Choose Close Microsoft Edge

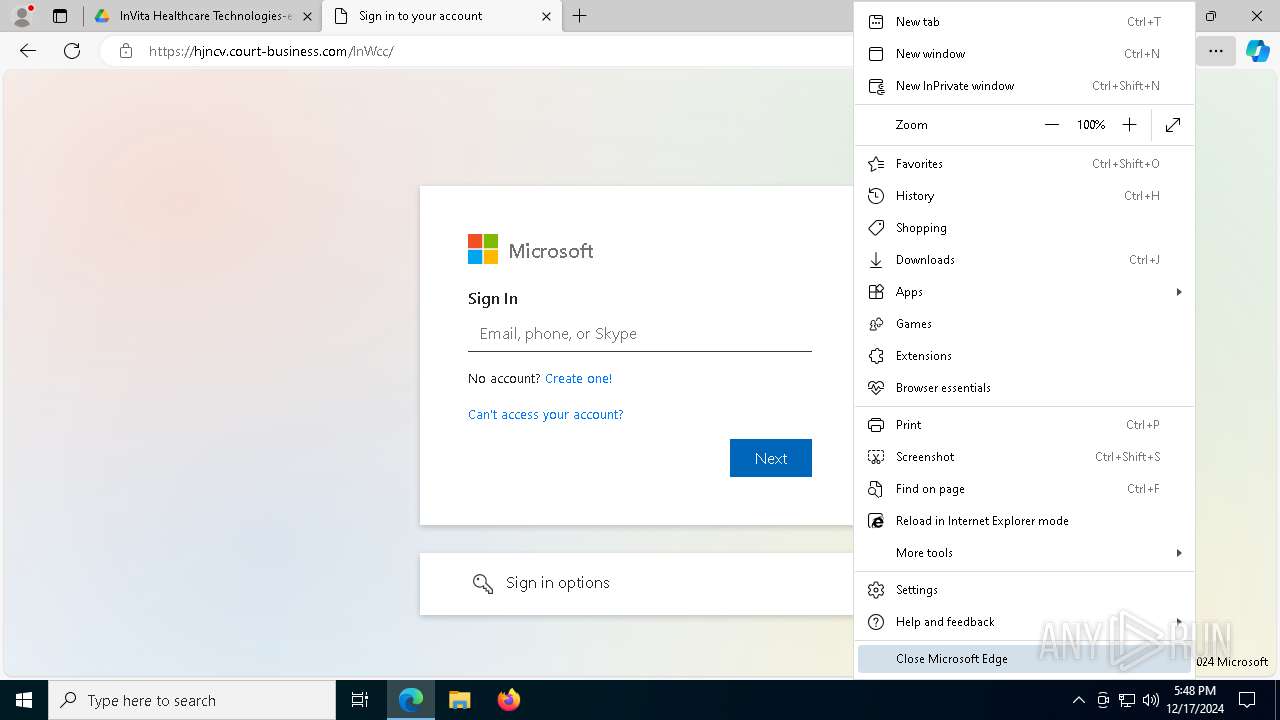[1025, 659]
